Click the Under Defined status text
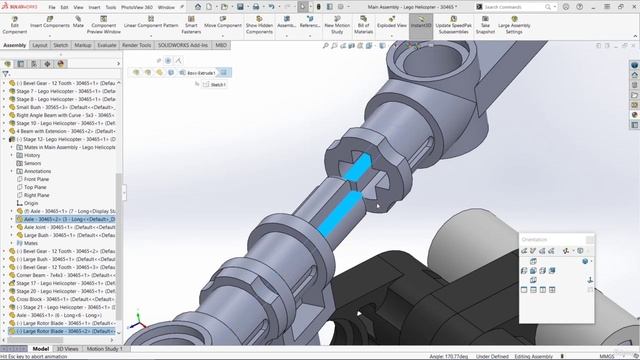 492,356
